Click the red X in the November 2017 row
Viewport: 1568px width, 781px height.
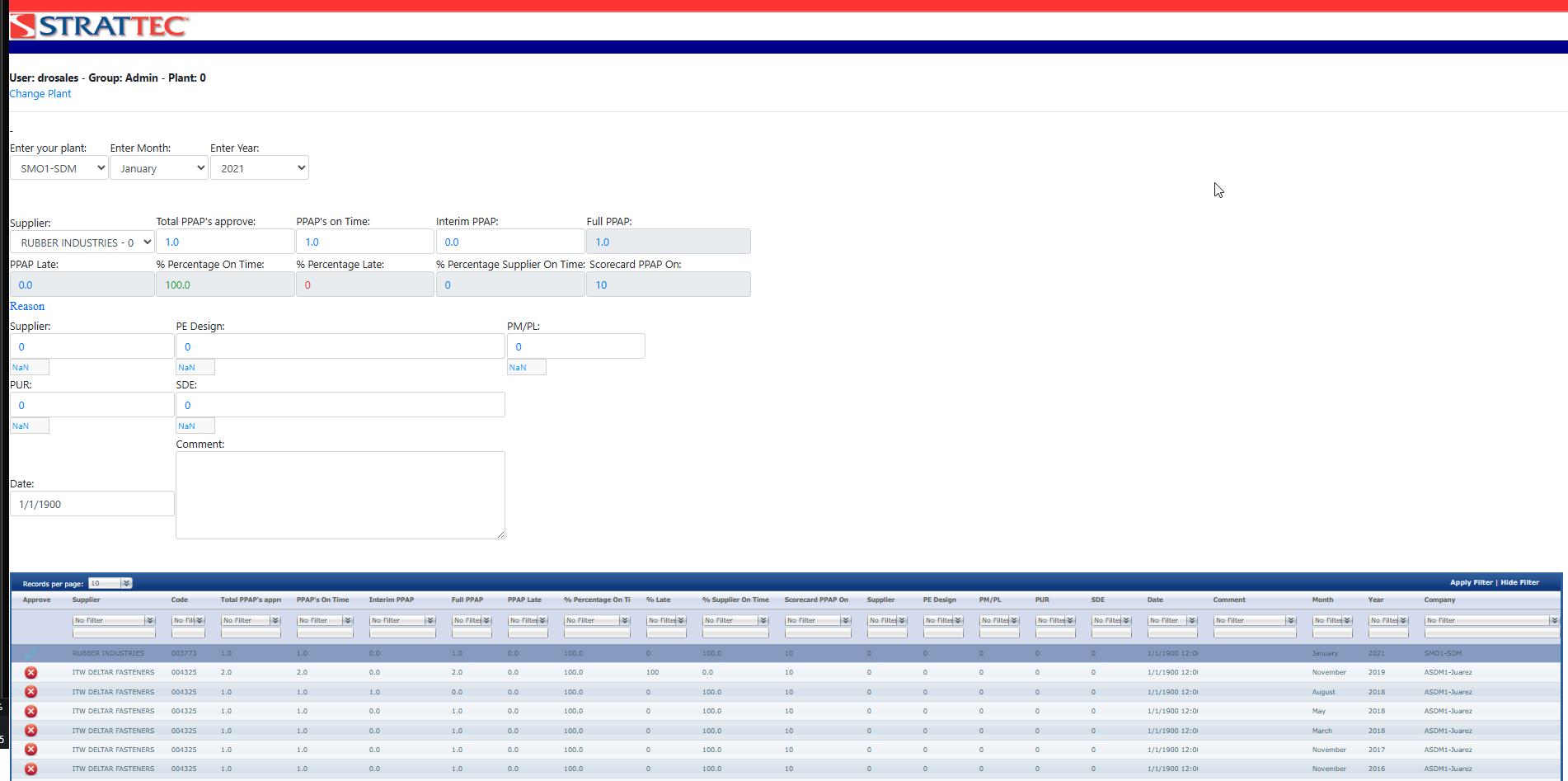click(x=31, y=750)
